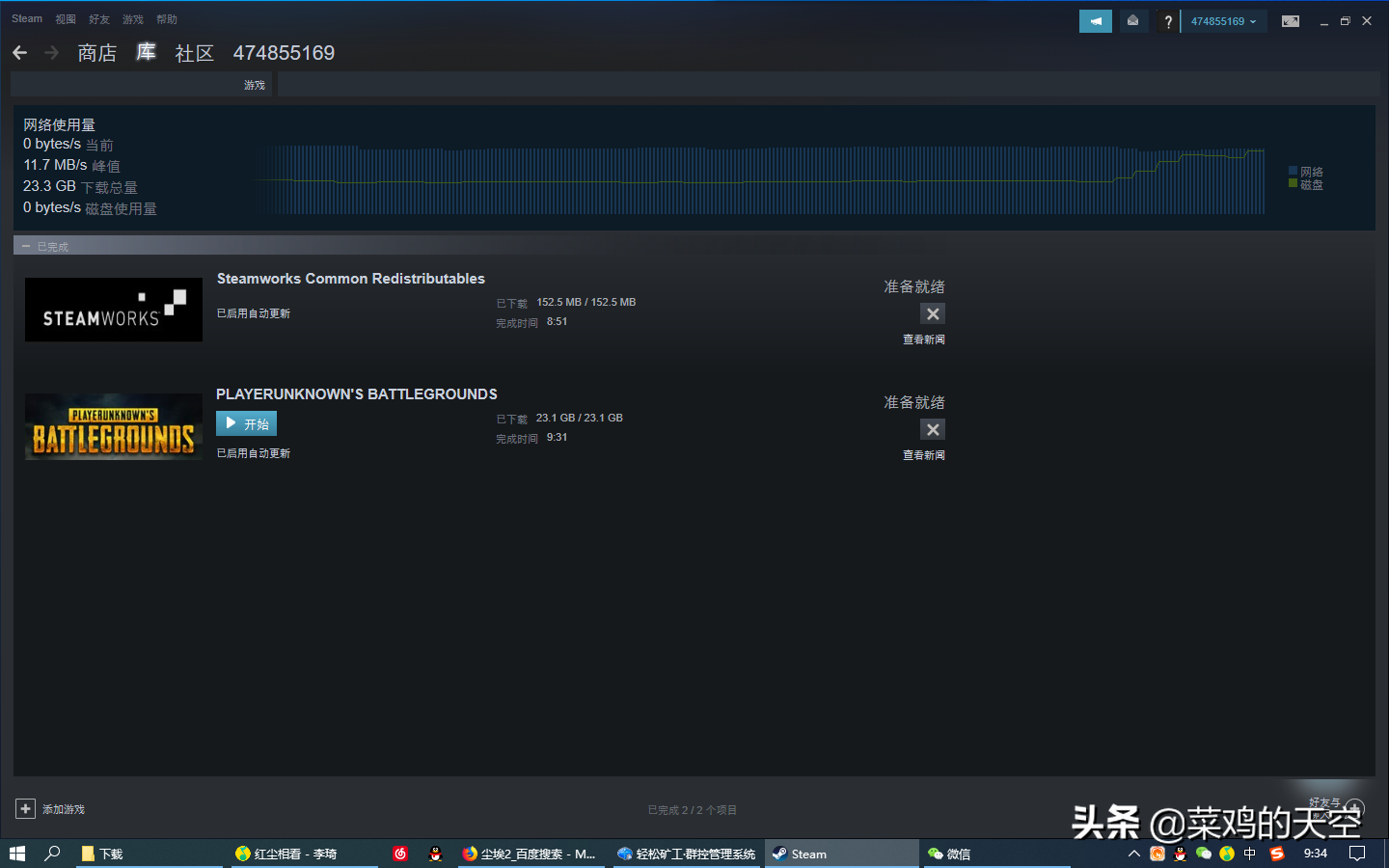1389x868 pixels.
Task: Go back with the left arrow
Action: [x=20, y=53]
